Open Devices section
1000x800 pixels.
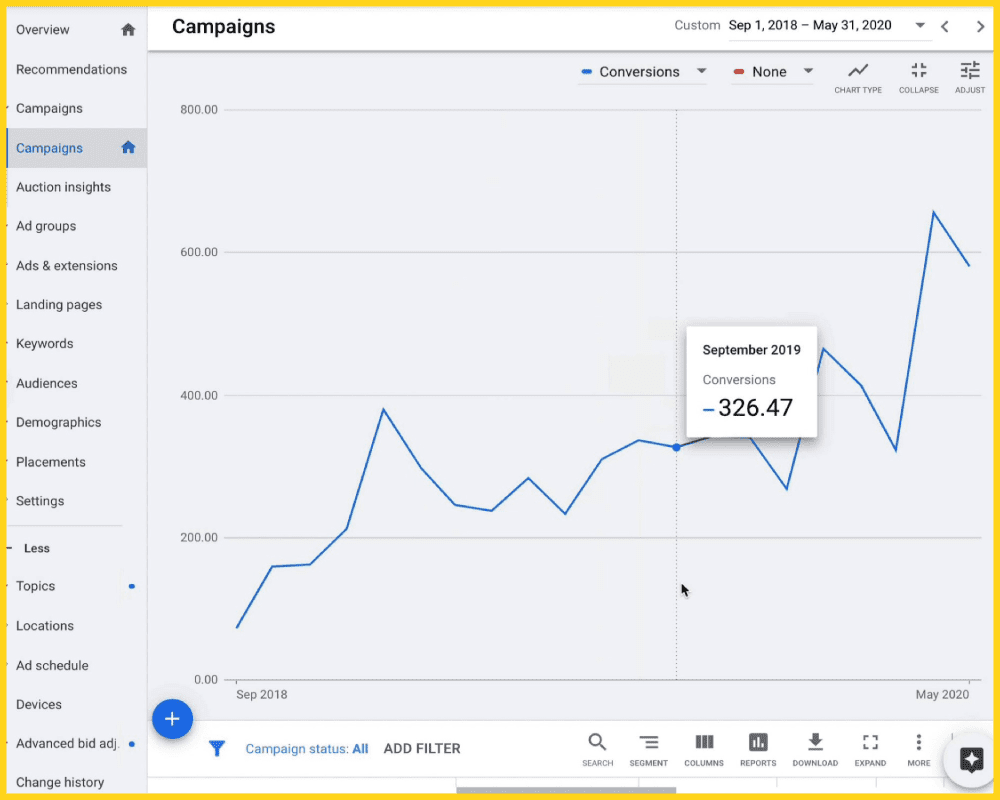(x=39, y=704)
